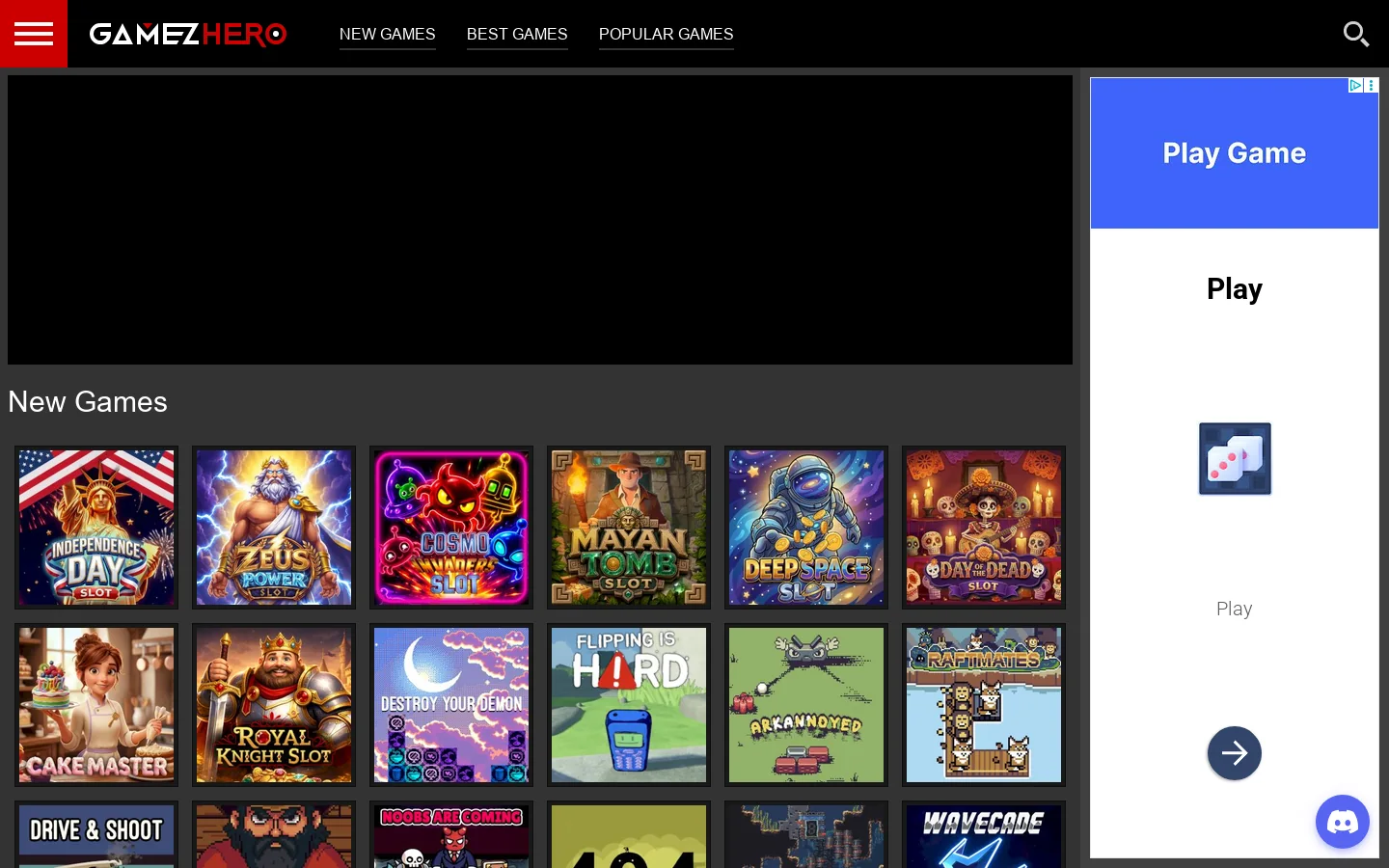Screen dimensions: 1389x868
Task: Click the black video player area
Action: coord(540,220)
